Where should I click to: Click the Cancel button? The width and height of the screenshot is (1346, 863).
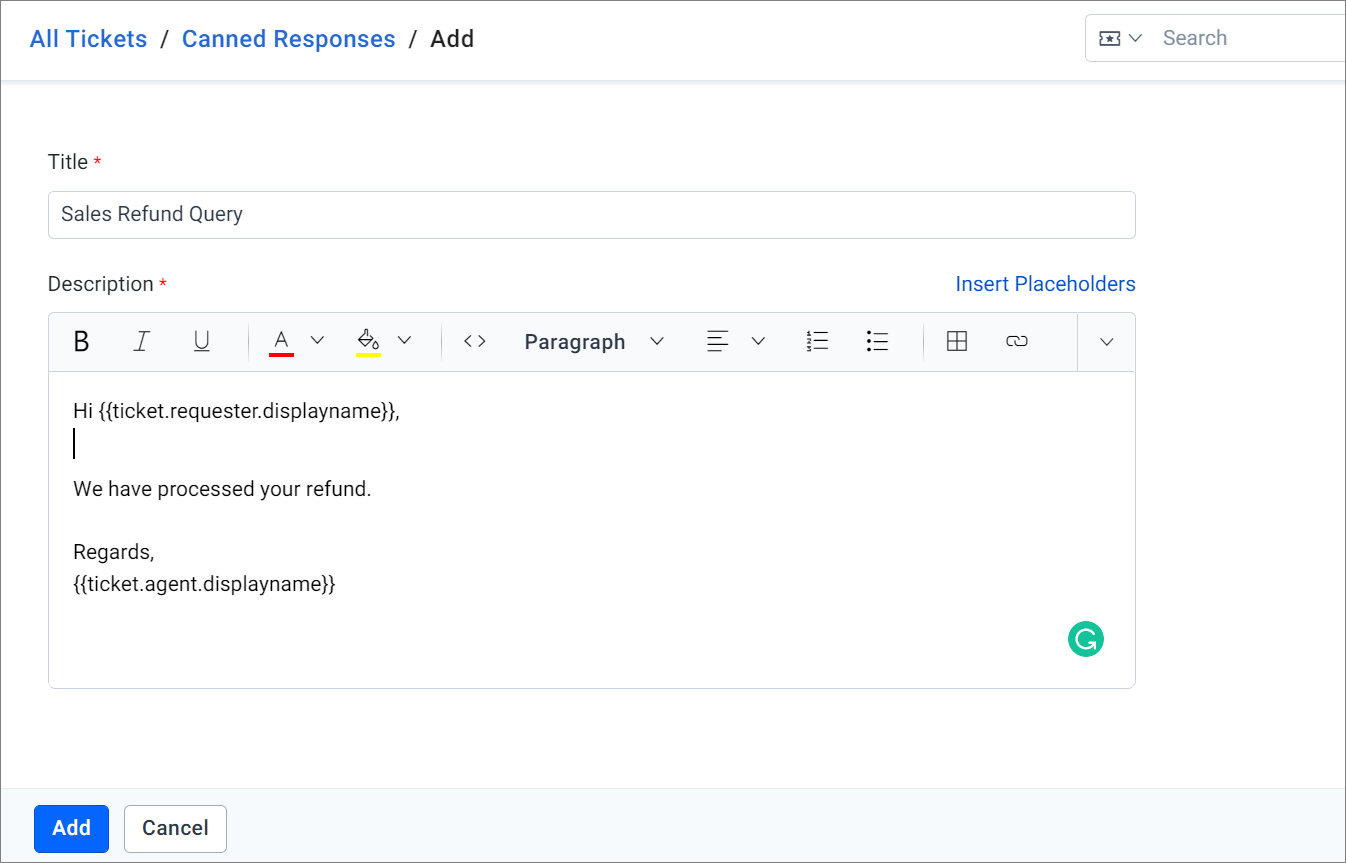175,828
